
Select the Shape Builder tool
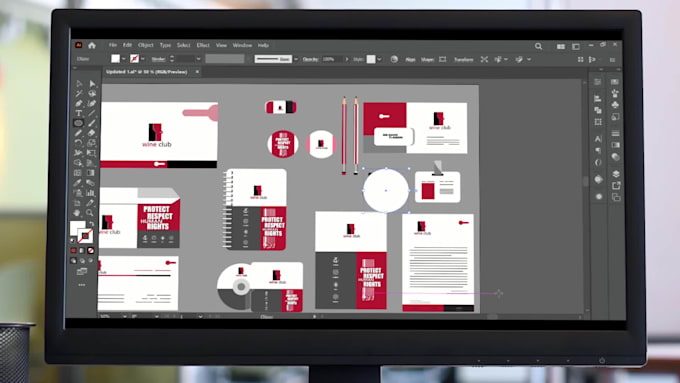78,163
